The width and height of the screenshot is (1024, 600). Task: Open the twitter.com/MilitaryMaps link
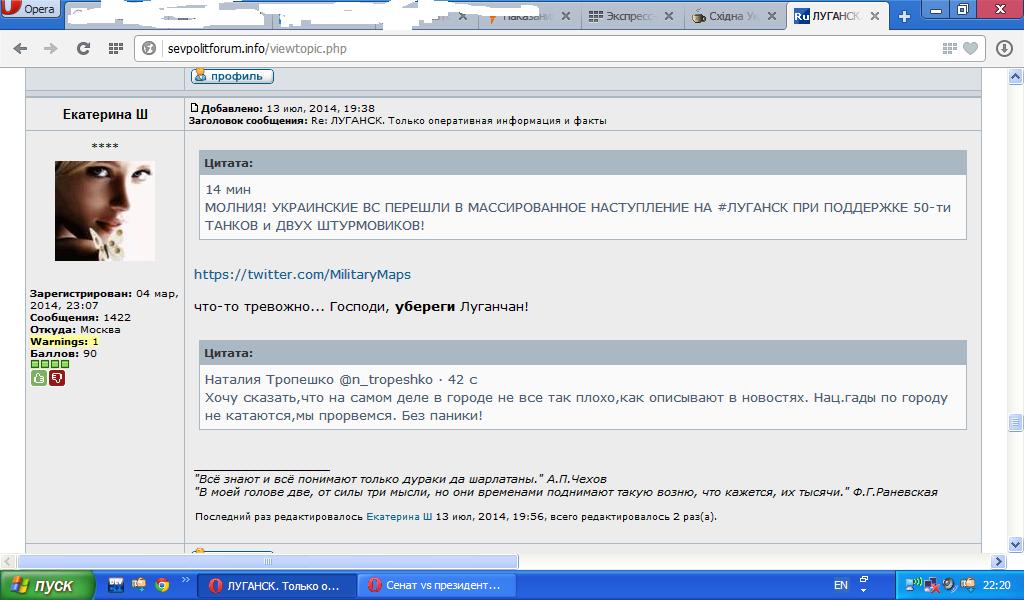pyautogui.click(x=302, y=274)
